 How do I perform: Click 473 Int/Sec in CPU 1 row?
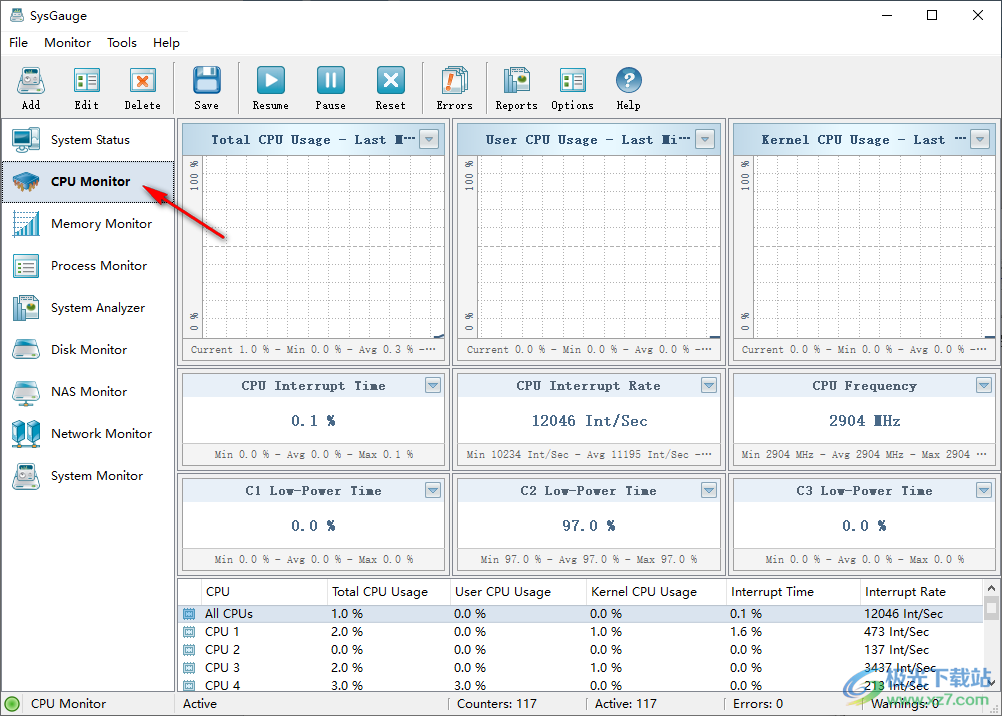[896, 632]
